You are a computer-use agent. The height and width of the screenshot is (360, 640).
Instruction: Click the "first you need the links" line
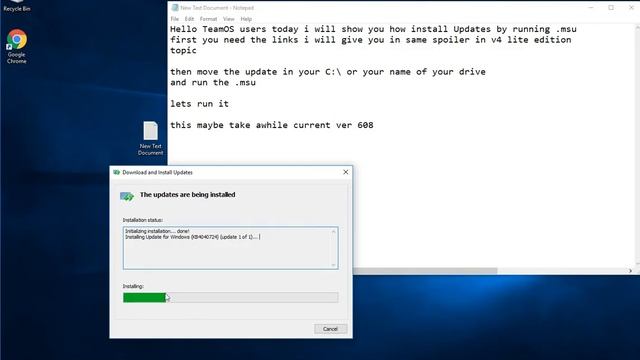pyautogui.click(x=371, y=40)
